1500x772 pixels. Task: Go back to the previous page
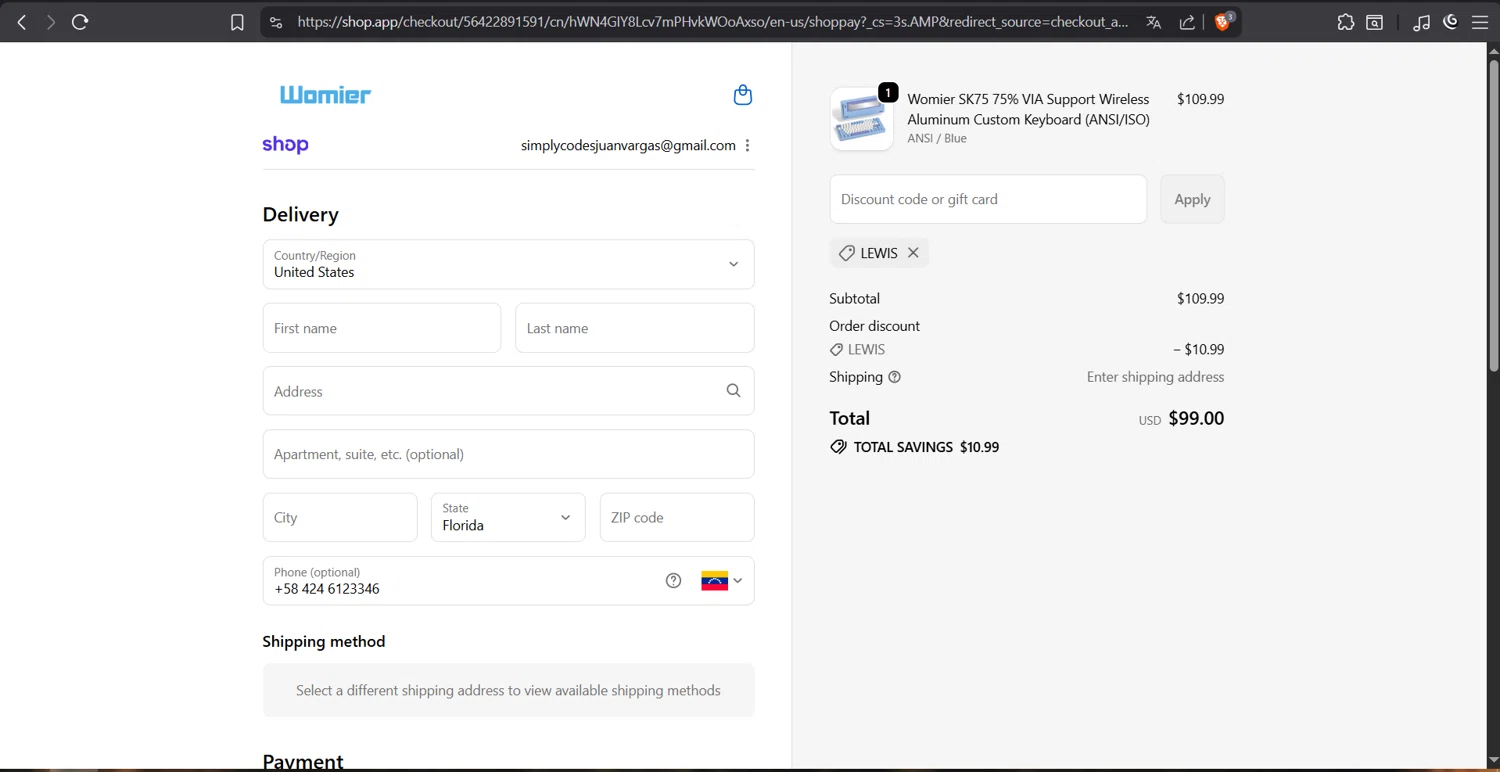coord(21,22)
